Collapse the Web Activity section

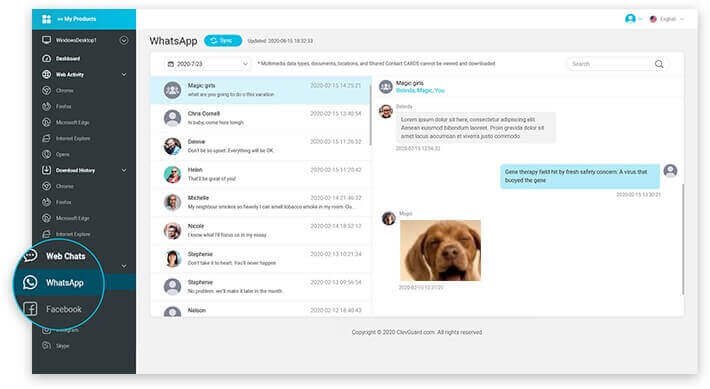click(124, 75)
